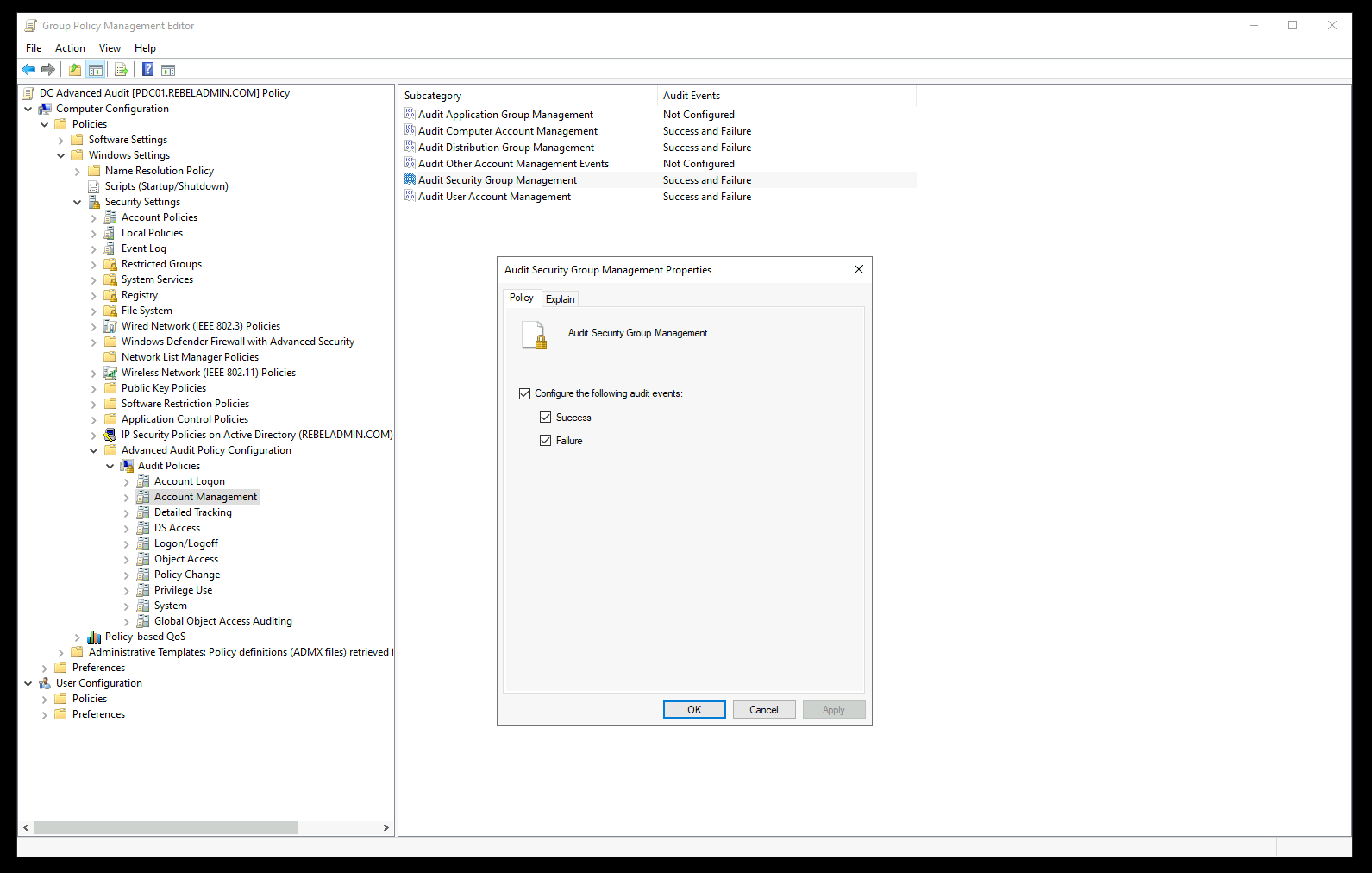1372x873 pixels.
Task: Collapse the Security Settings node
Action: pos(78,202)
